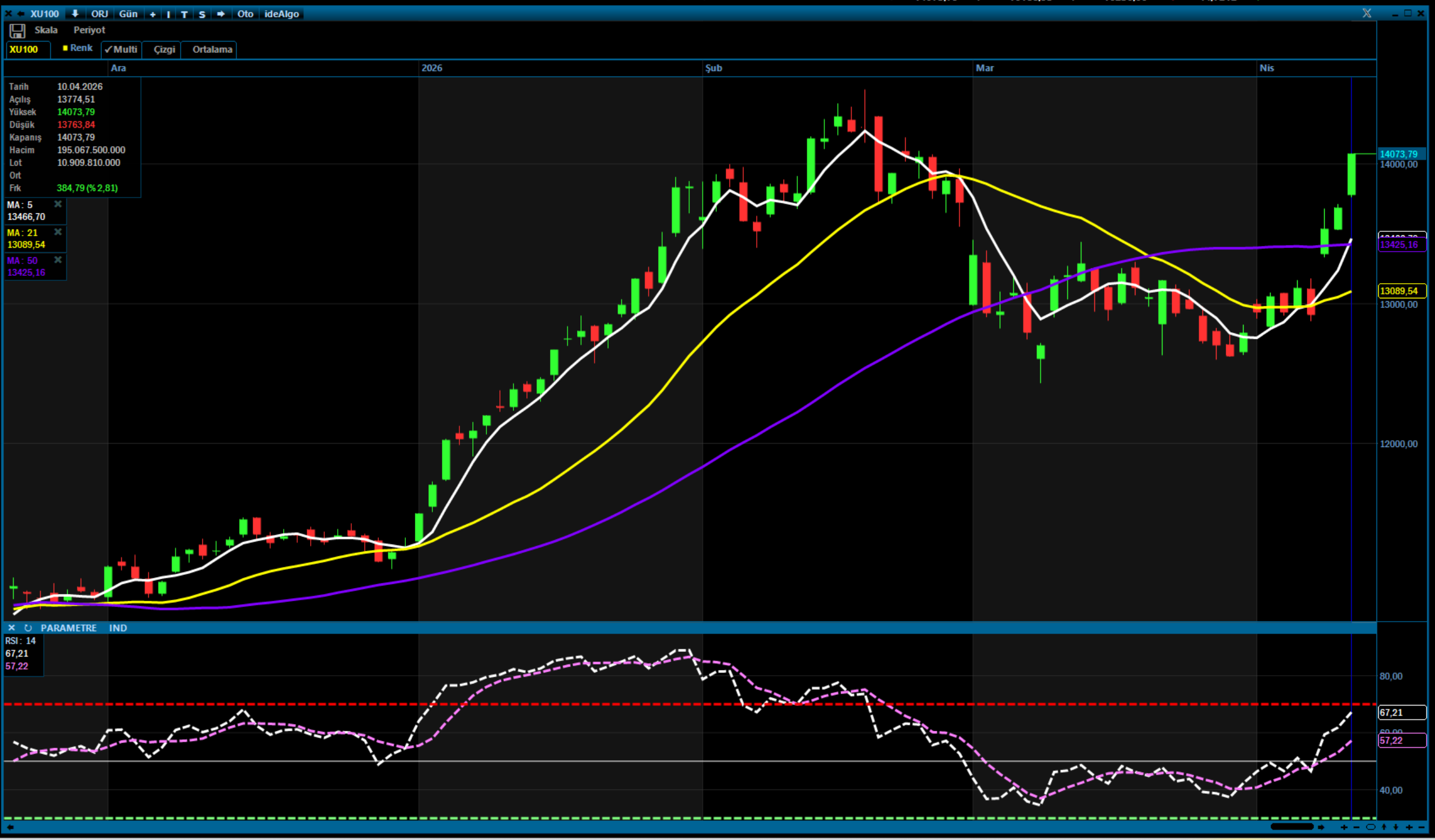Click the yellow Renk color swatch
The height and width of the screenshot is (840, 1435).
point(65,48)
